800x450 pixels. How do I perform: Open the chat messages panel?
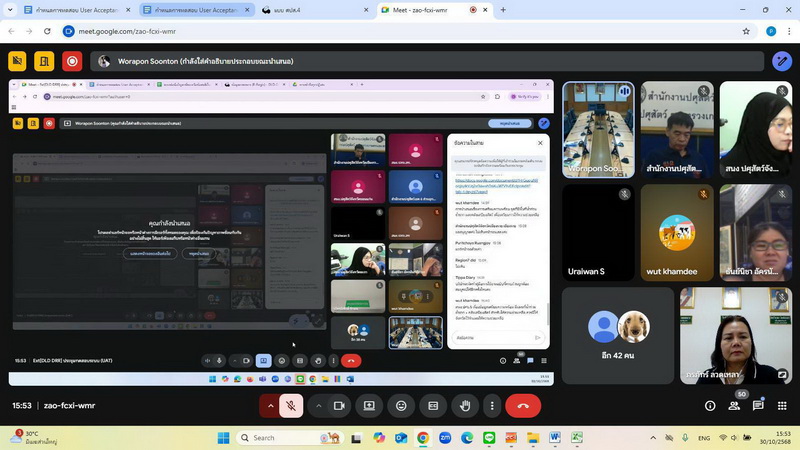(758, 406)
